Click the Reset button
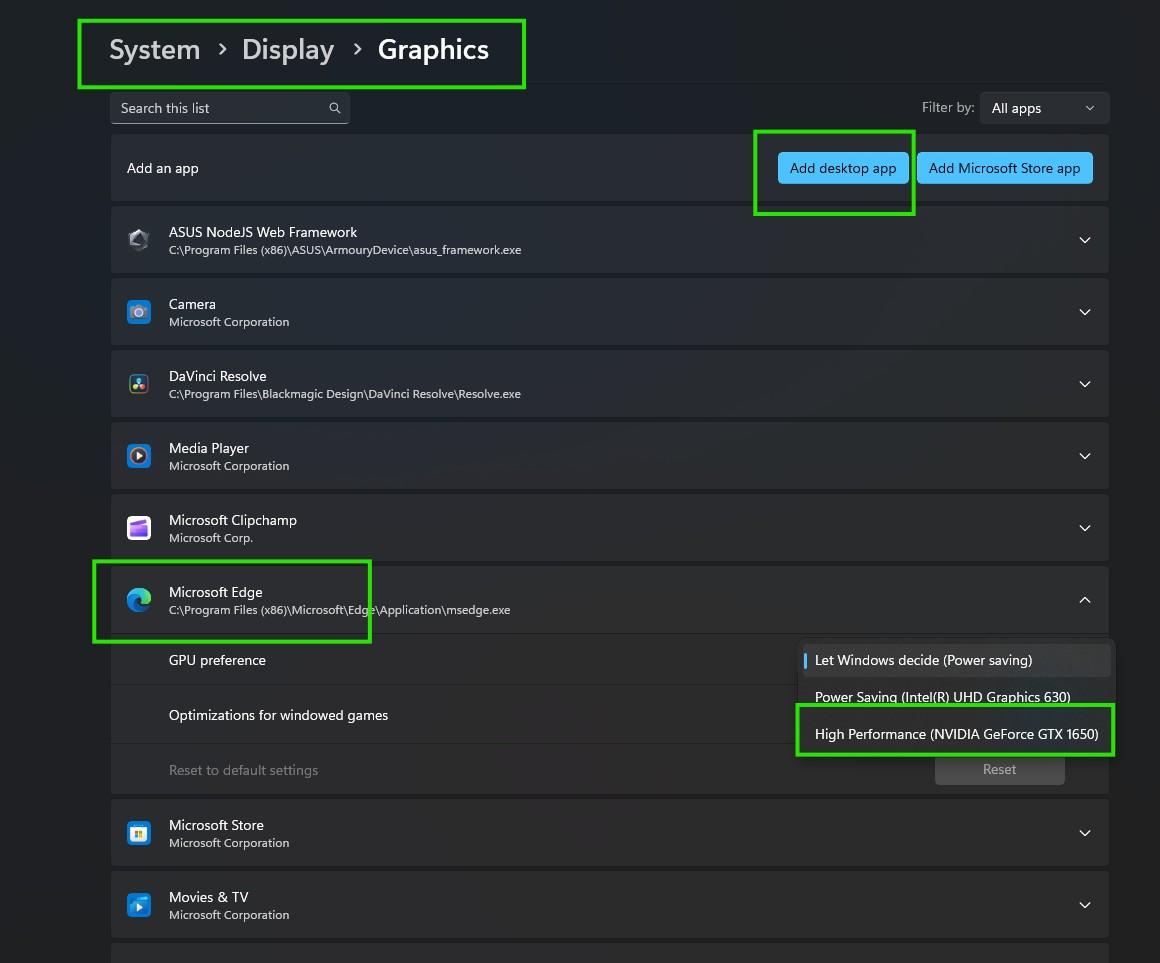Screen dimensions: 1160x963 coord(999,769)
